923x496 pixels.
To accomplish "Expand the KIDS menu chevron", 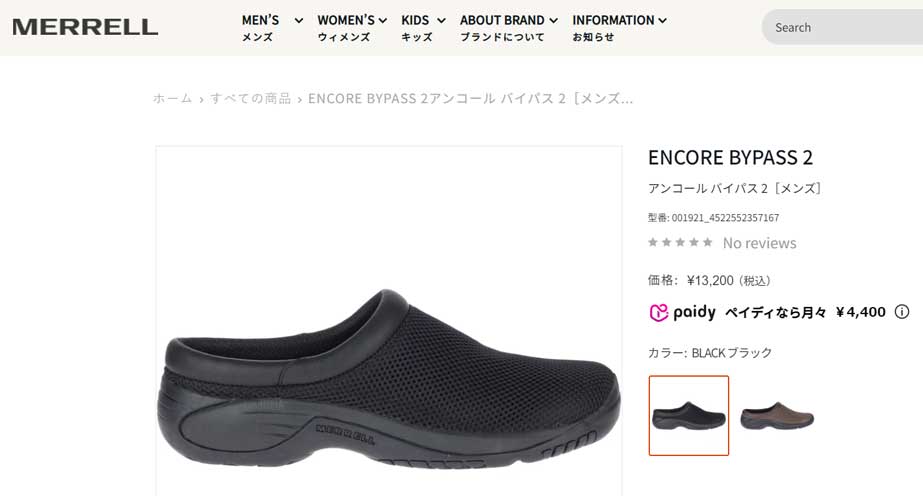I will (x=441, y=21).
